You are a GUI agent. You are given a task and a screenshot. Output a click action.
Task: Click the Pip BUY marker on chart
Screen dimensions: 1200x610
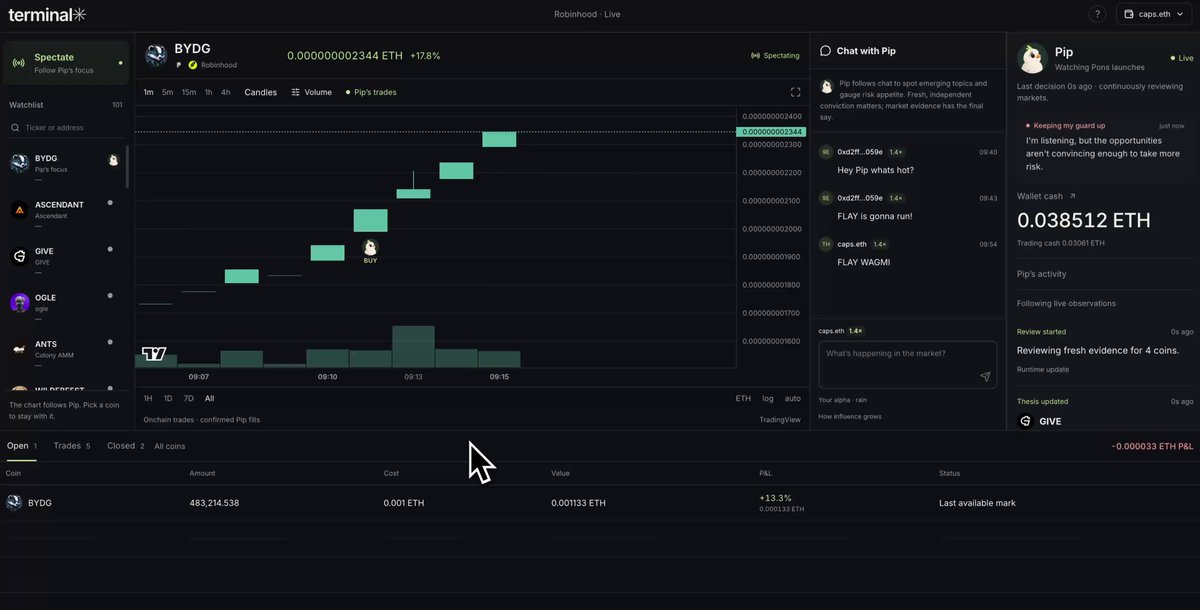coord(370,250)
